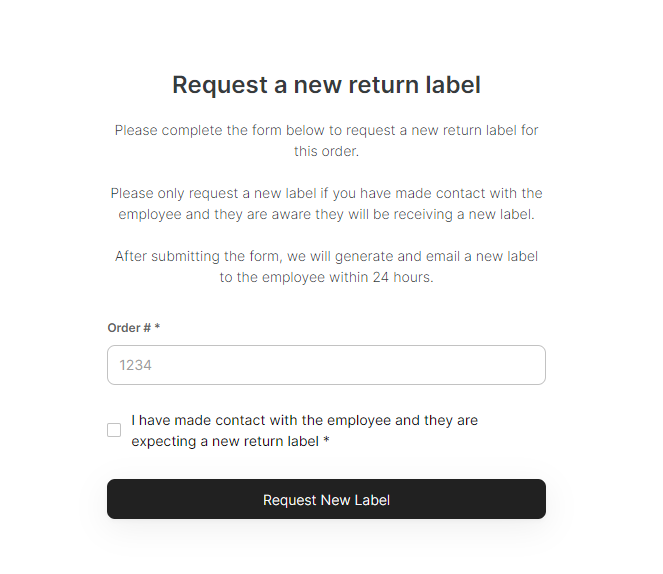
Task: Click the line 'Please only request a new label'
Action: click(x=326, y=193)
